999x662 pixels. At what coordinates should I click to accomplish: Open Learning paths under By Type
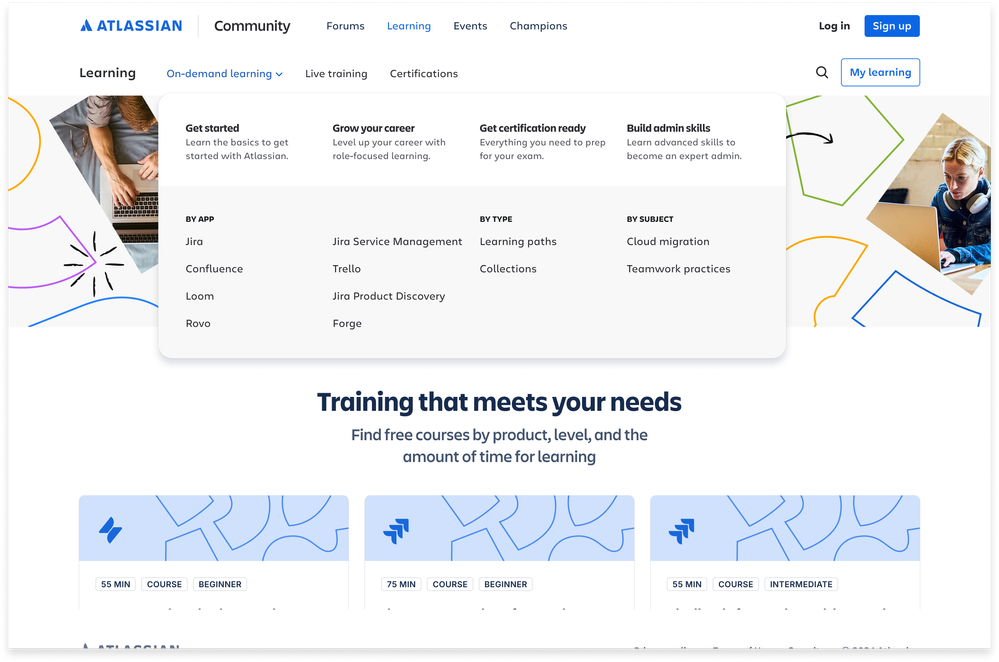(x=518, y=241)
